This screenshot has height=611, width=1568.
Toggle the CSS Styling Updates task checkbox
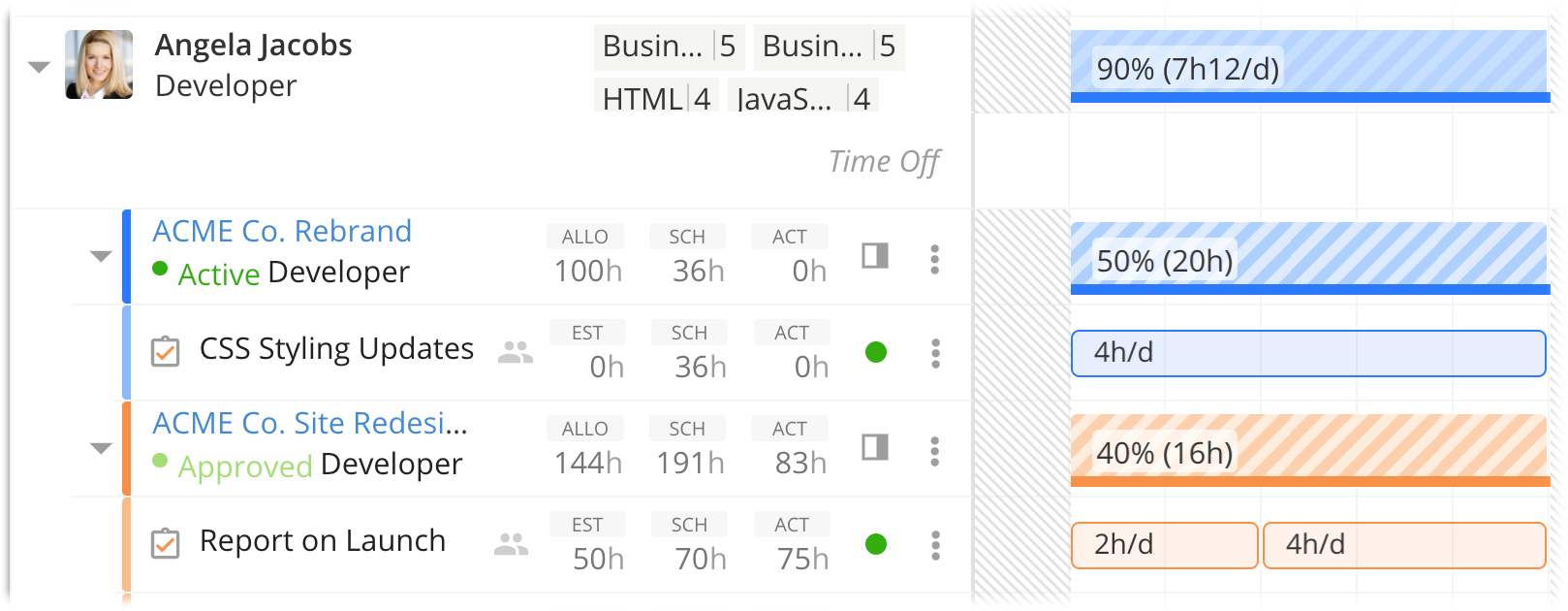pyautogui.click(x=166, y=351)
